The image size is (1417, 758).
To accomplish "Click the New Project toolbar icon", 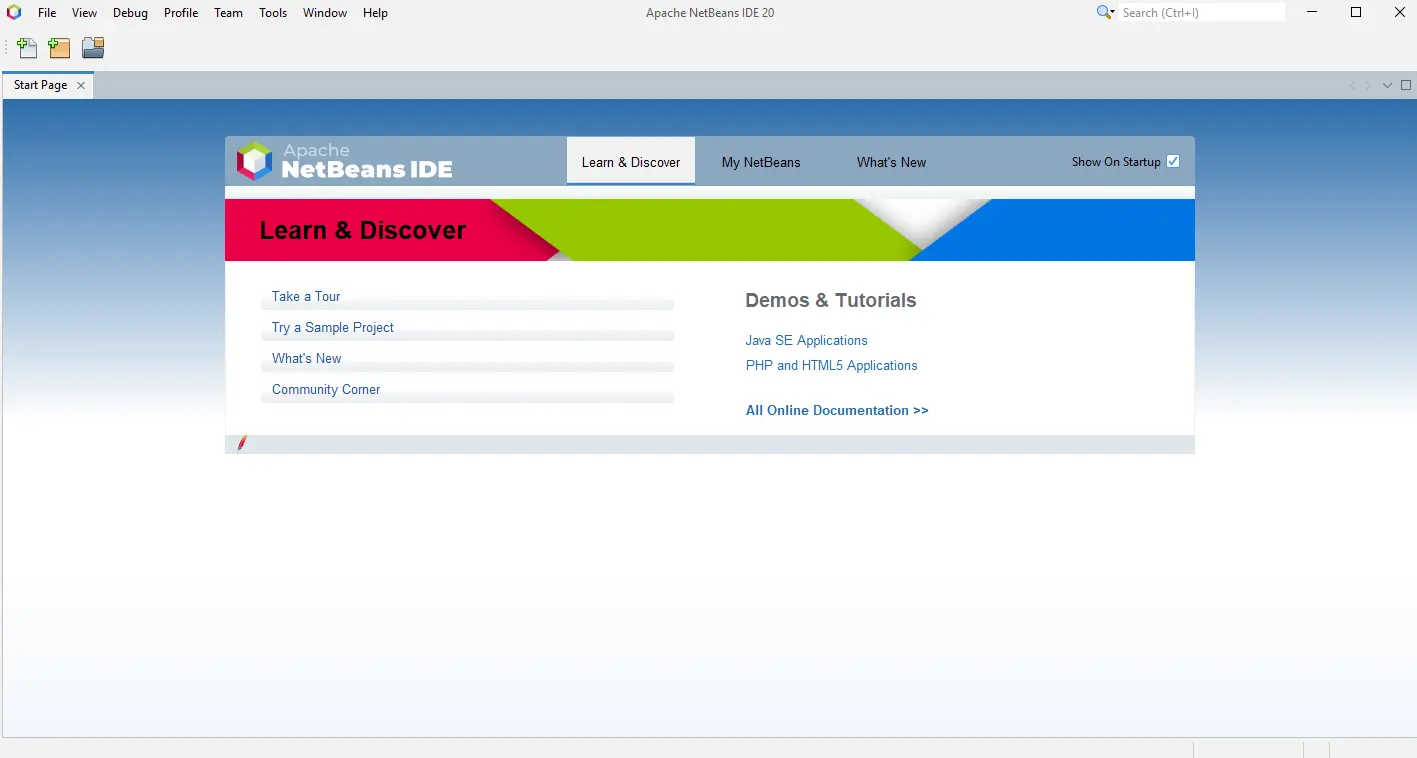I will click(x=60, y=48).
